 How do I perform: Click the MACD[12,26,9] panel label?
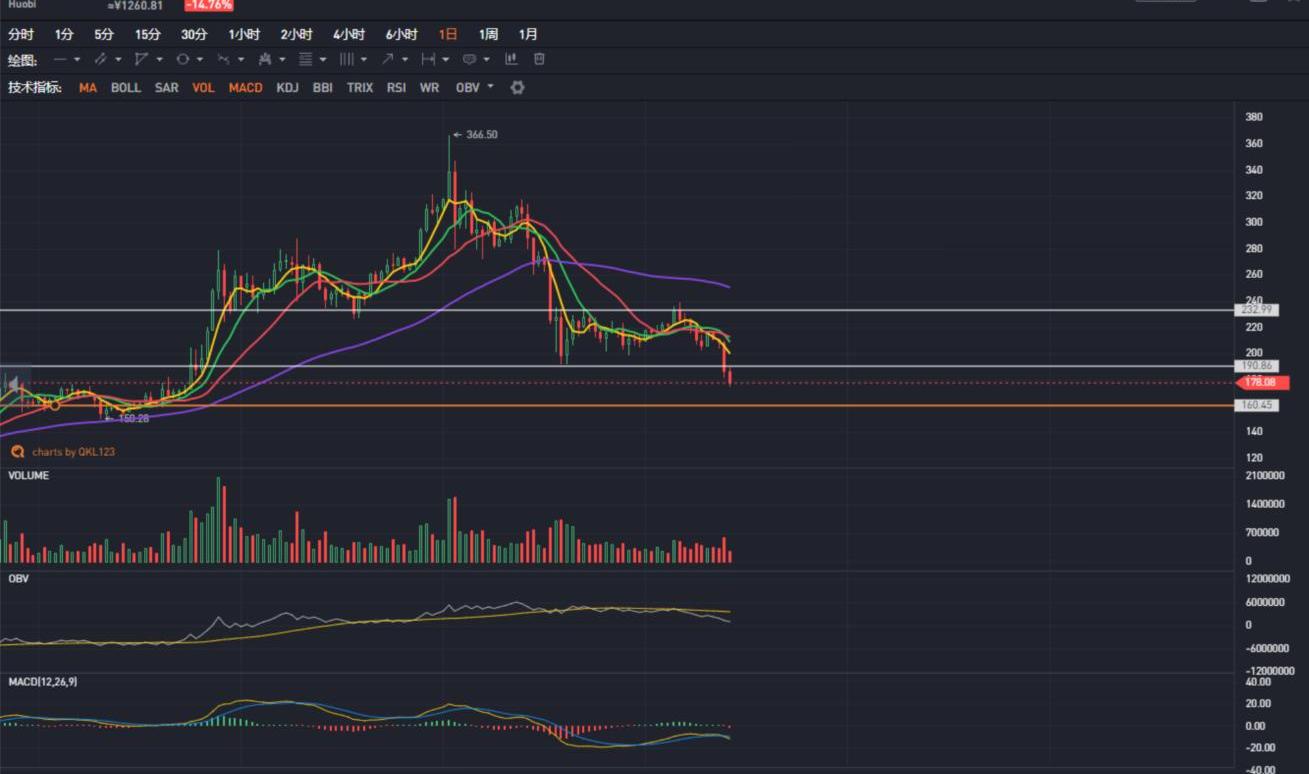[x=43, y=681]
